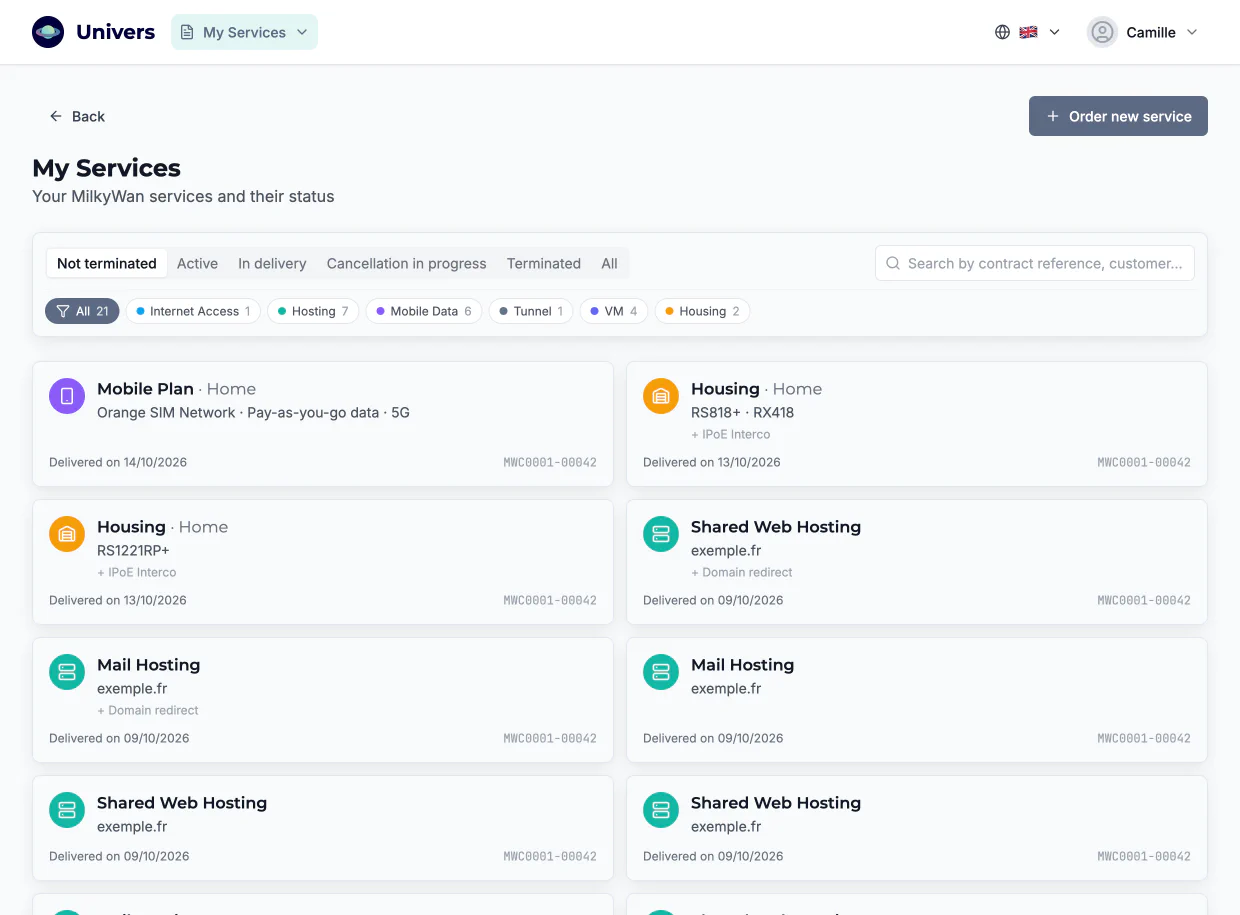The width and height of the screenshot is (1240, 915).
Task: Click the Order new service button
Action: pyautogui.click(x=1118, y=116)
